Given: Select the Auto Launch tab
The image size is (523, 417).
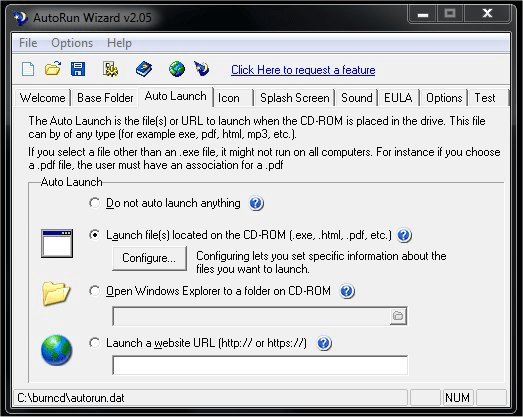Looking at the screenshot, I should tap(175, 96).
